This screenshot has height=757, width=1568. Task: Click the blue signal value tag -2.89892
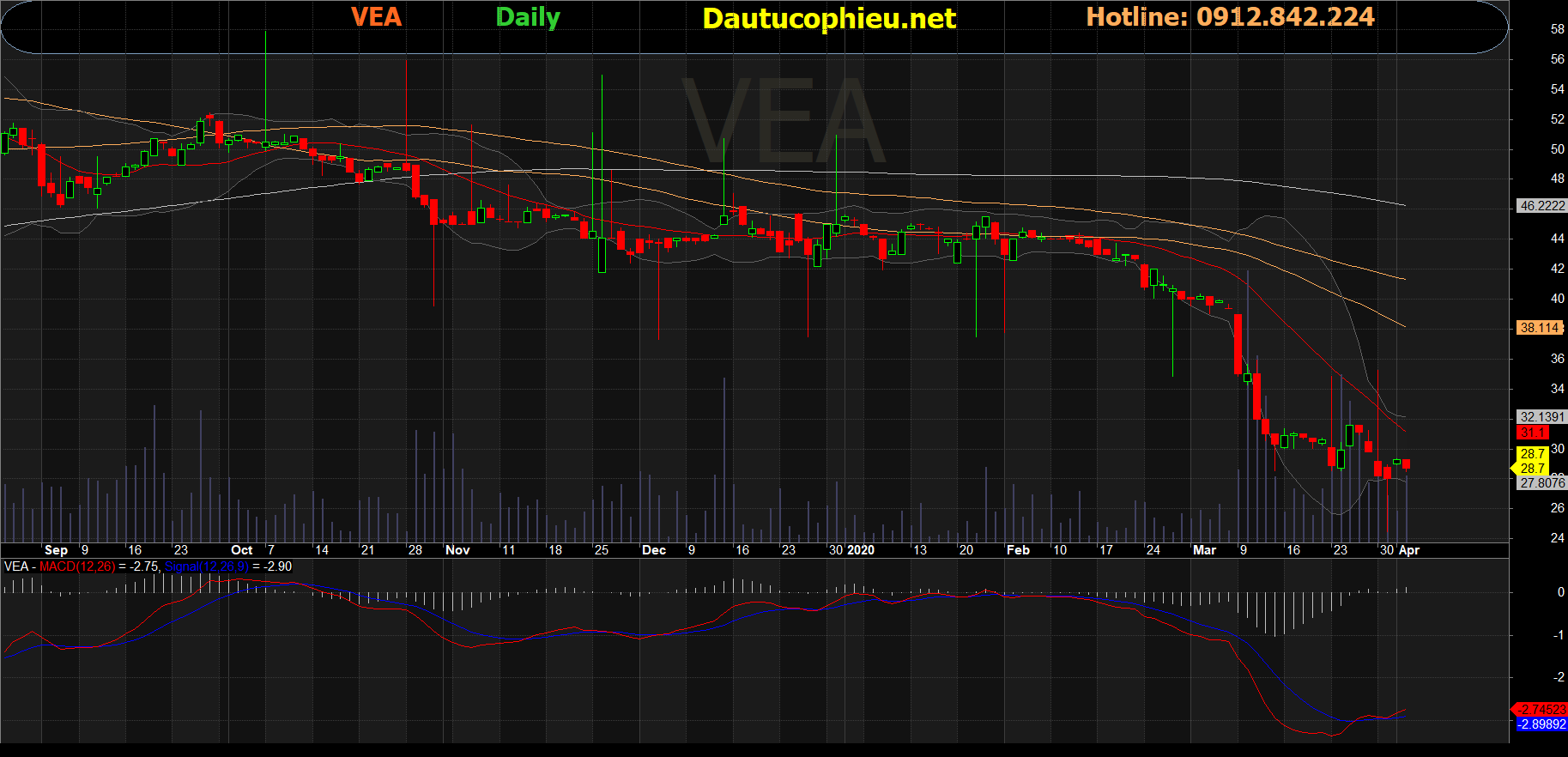1541,724
